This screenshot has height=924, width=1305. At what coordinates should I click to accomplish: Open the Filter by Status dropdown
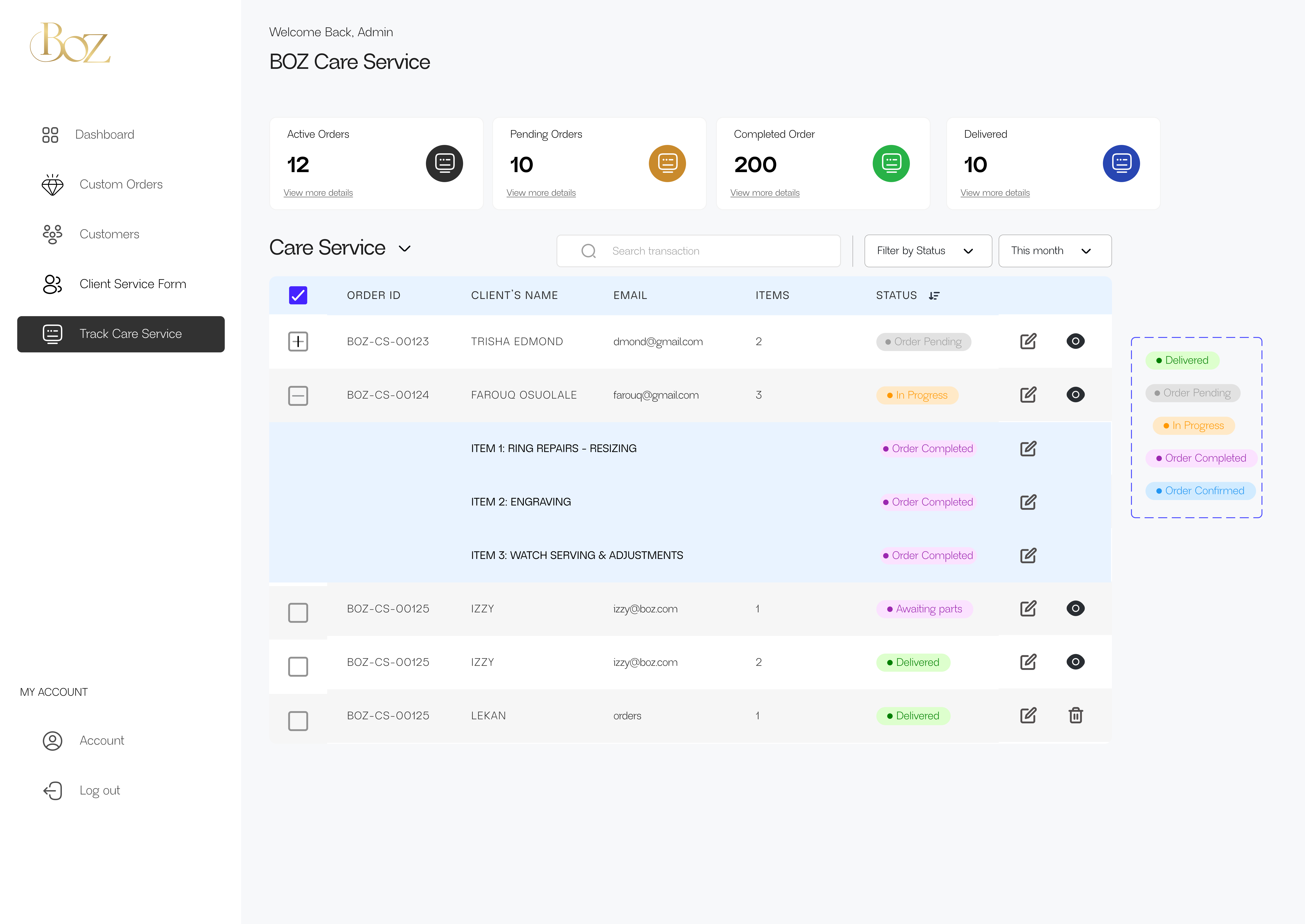pos(927,250)
